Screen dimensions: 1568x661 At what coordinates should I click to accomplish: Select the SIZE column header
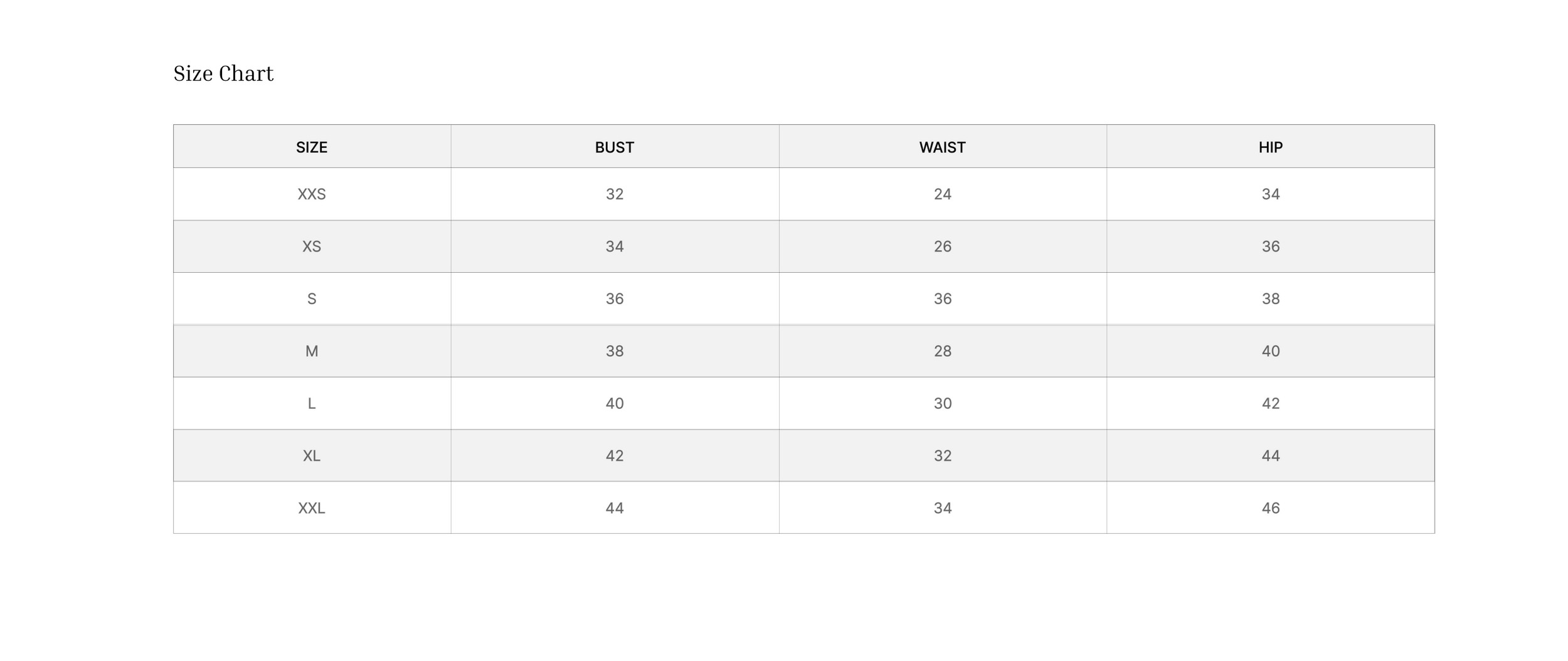point(312,147)
